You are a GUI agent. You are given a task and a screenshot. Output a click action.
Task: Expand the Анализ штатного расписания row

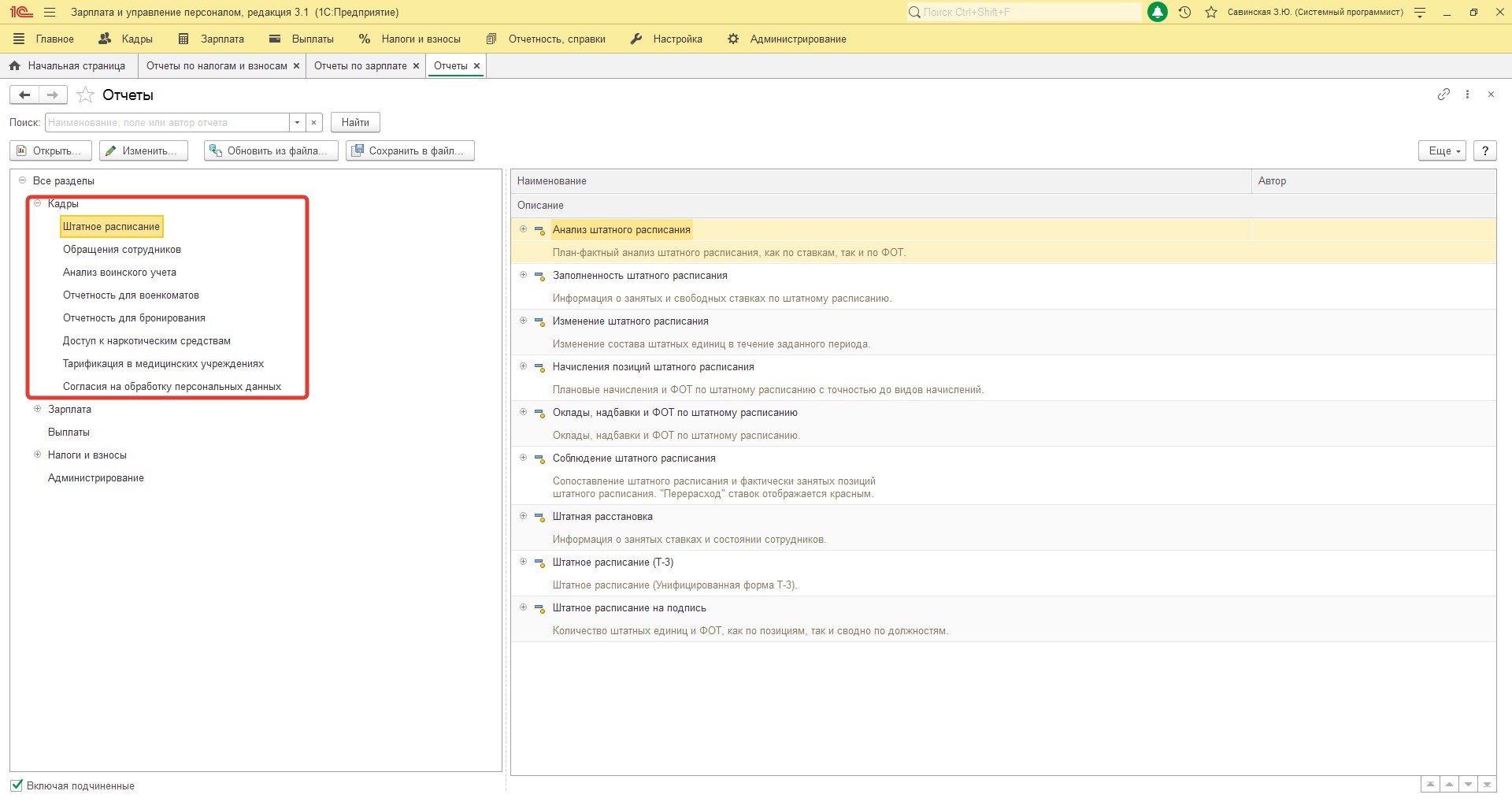tap(523, 229)
